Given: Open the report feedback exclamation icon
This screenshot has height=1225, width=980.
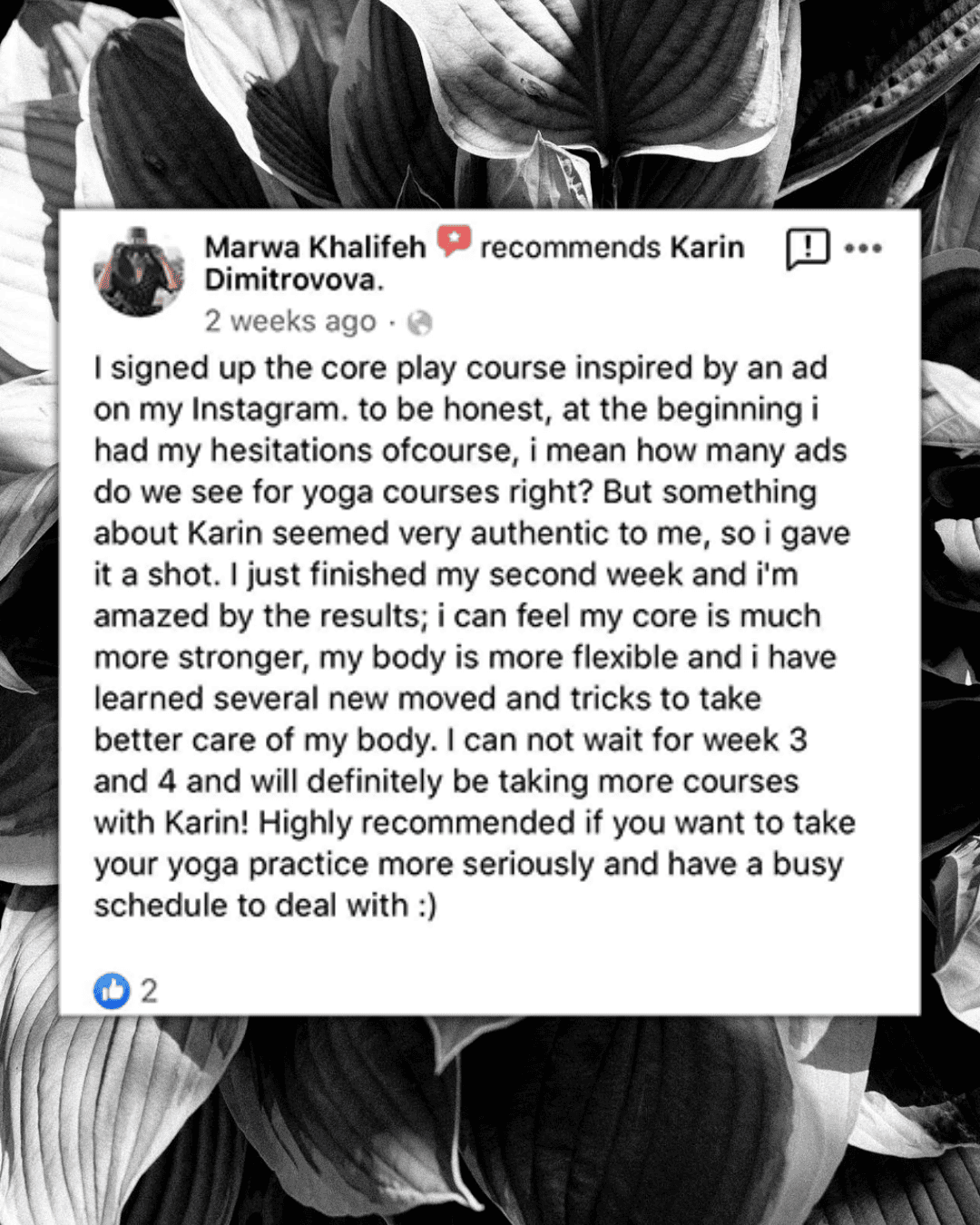Looking at the screenshot, I should (808, 249).
